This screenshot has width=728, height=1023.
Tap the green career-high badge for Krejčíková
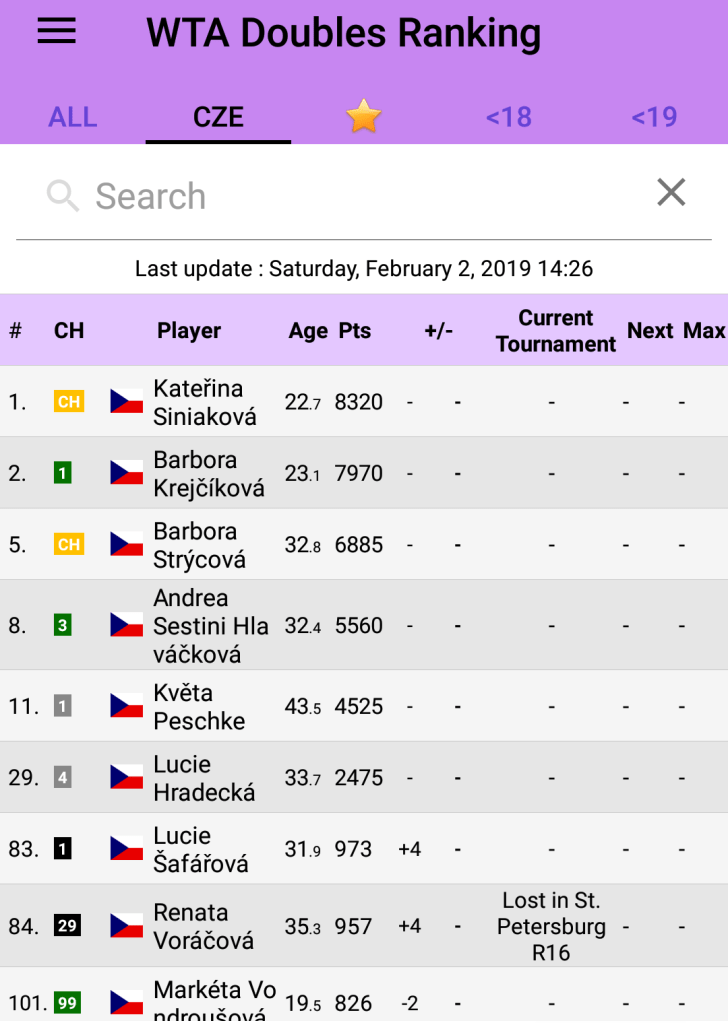pyautogui.click(x=63, y=473)
